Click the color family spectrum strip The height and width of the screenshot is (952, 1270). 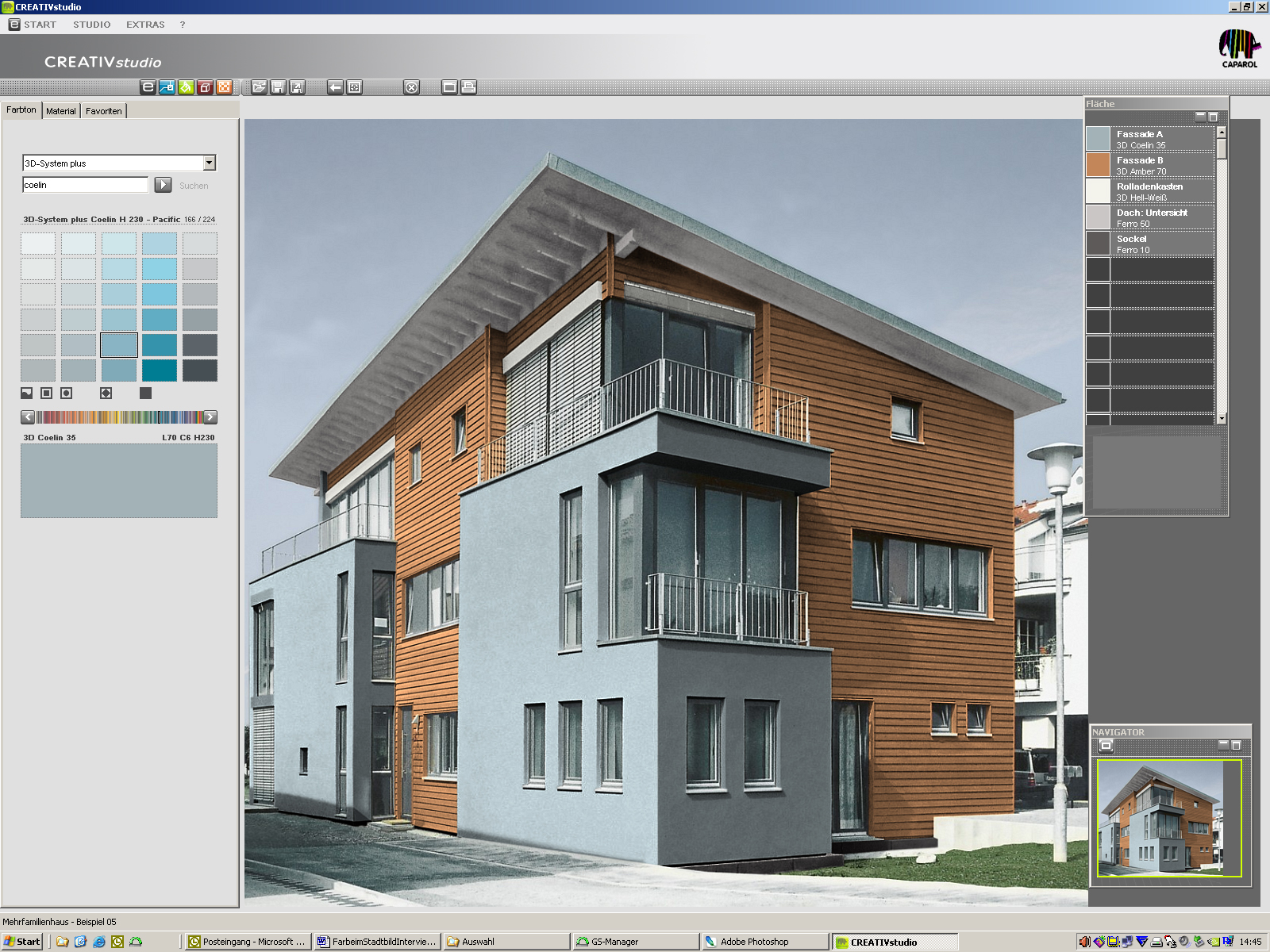point(119,417)
